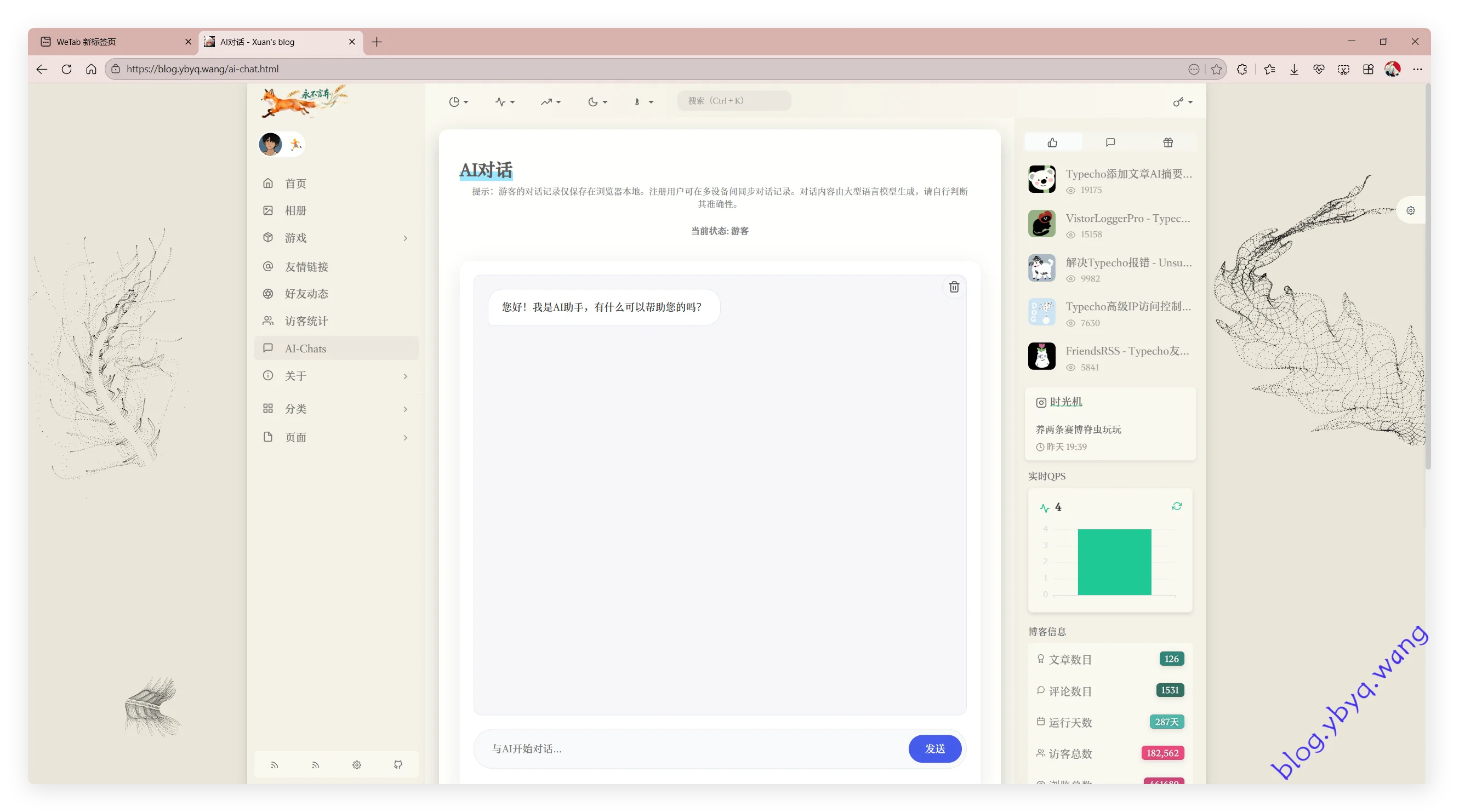The width and height of the screenshot is (1459, 812).
Task: Click the 发送 send button
Action: click(934, 748)
